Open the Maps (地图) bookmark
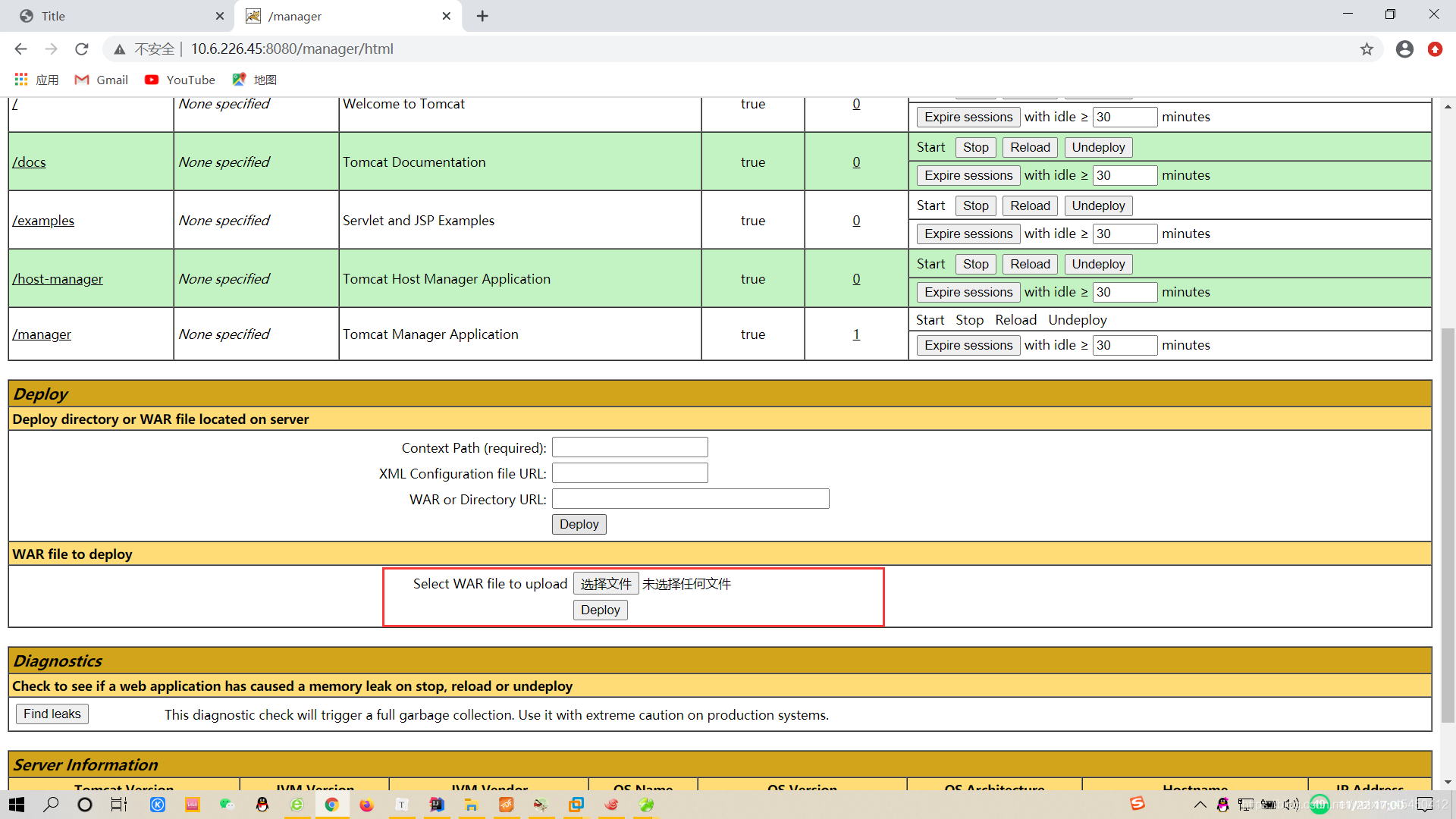 click(255, 80)
